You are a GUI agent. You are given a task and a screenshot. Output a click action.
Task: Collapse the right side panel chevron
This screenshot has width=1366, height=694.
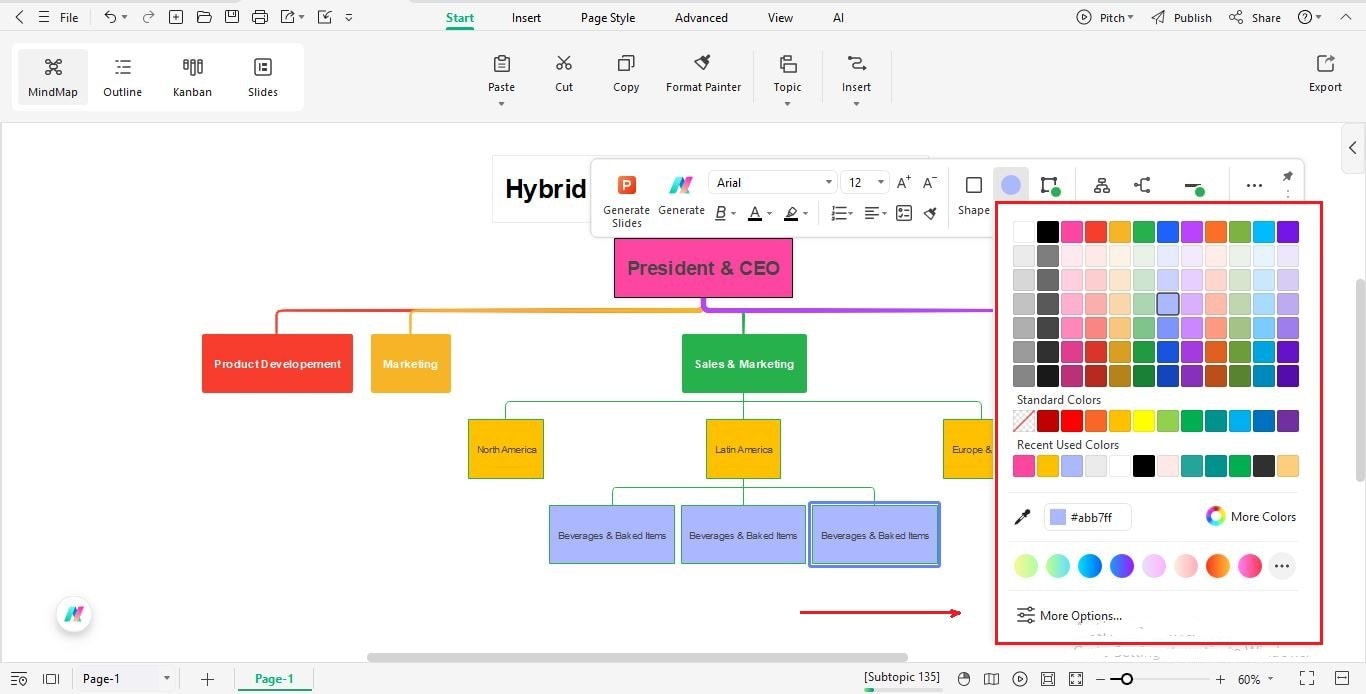(x=1353, y=148)
